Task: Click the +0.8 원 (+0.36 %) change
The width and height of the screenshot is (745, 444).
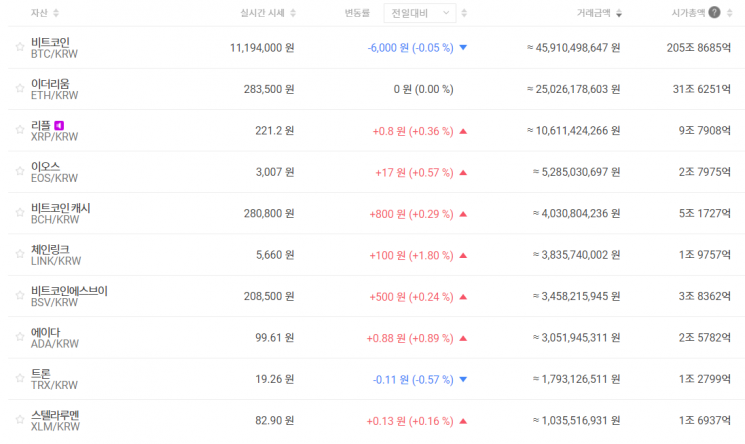Action: 413,131
